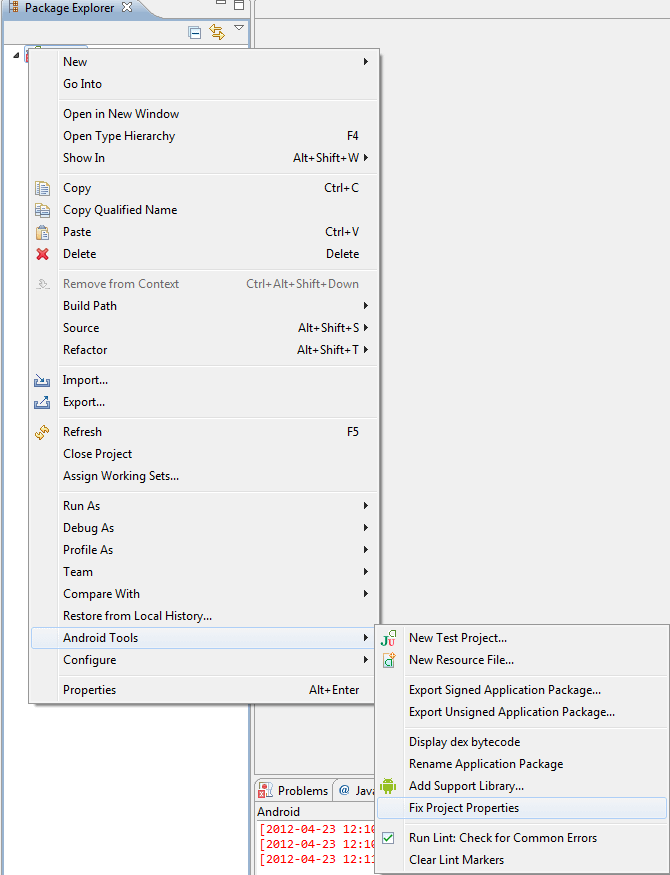Click the Import icon in the menu

tap(42, 380)
